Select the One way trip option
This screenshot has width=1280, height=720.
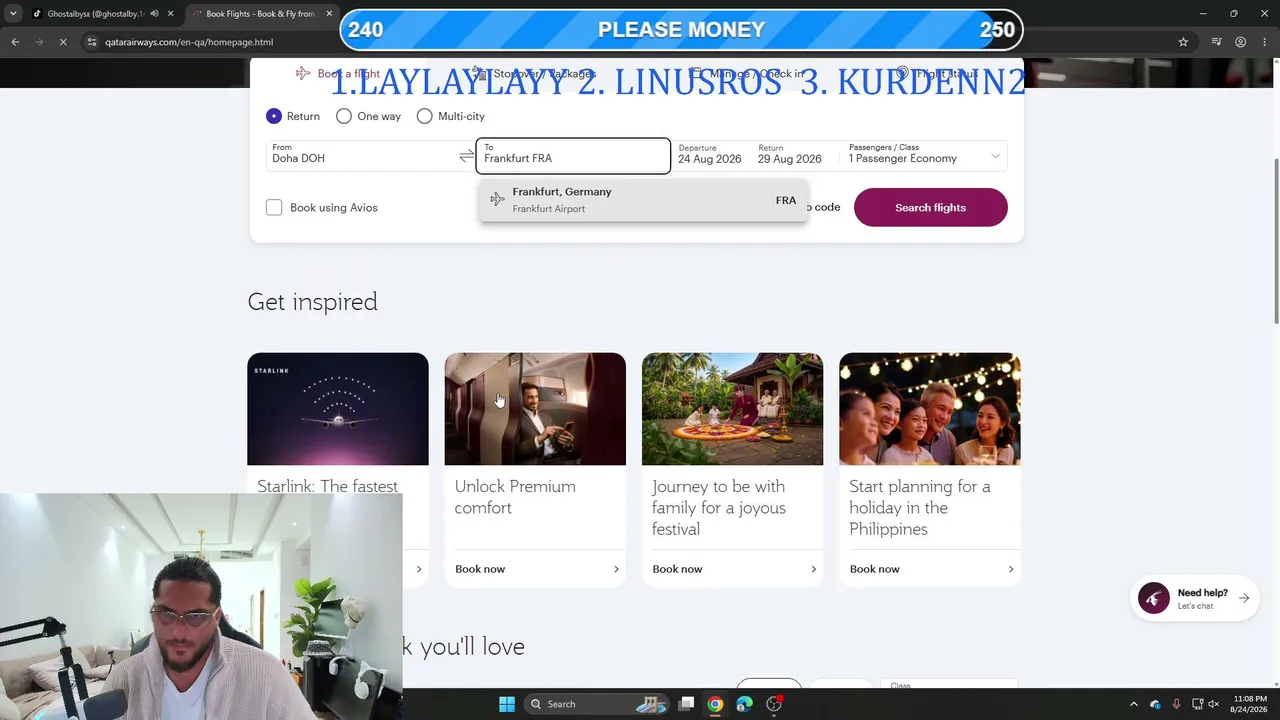[344, 116]
